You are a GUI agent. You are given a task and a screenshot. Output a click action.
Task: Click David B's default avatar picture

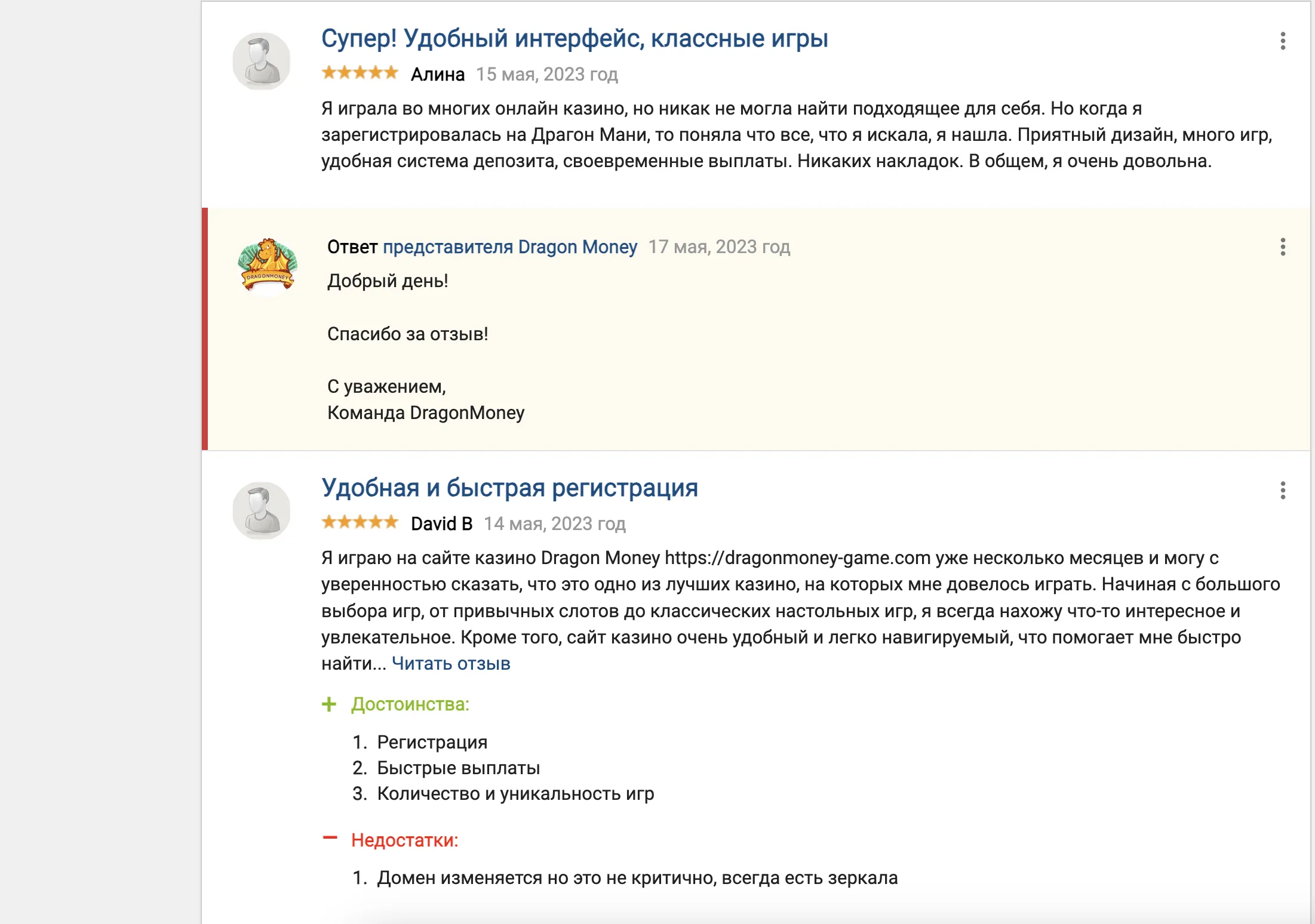click(262, 510)
